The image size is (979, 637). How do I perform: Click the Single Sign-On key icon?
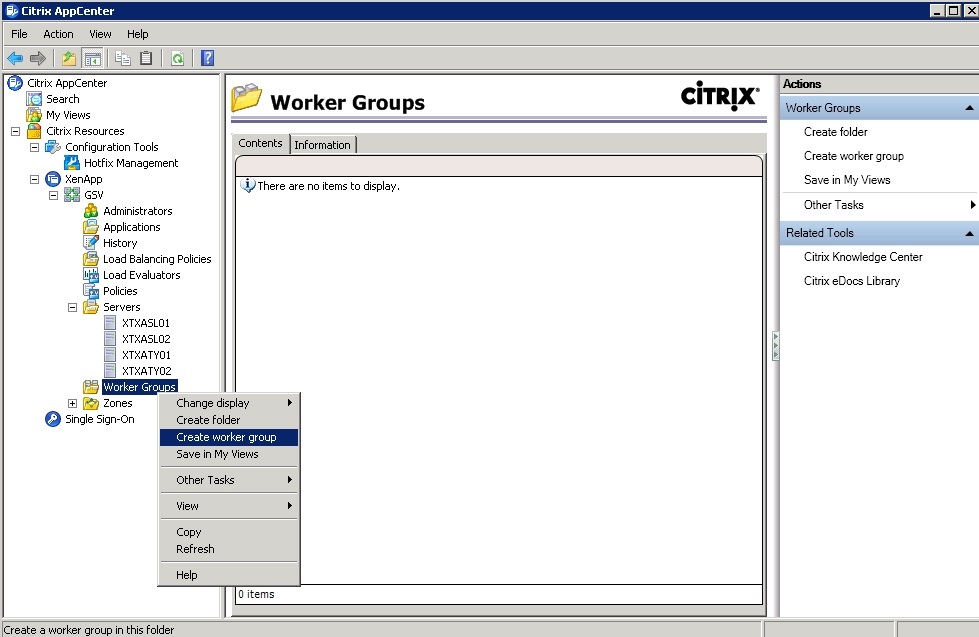(x=53, y=419)
